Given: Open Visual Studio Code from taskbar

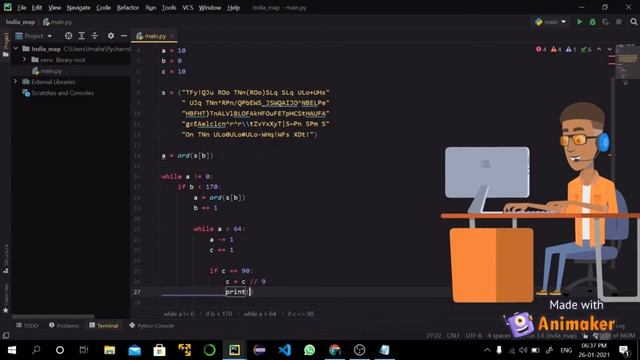Looking at the screenshot, I should (x=284, y=350).
